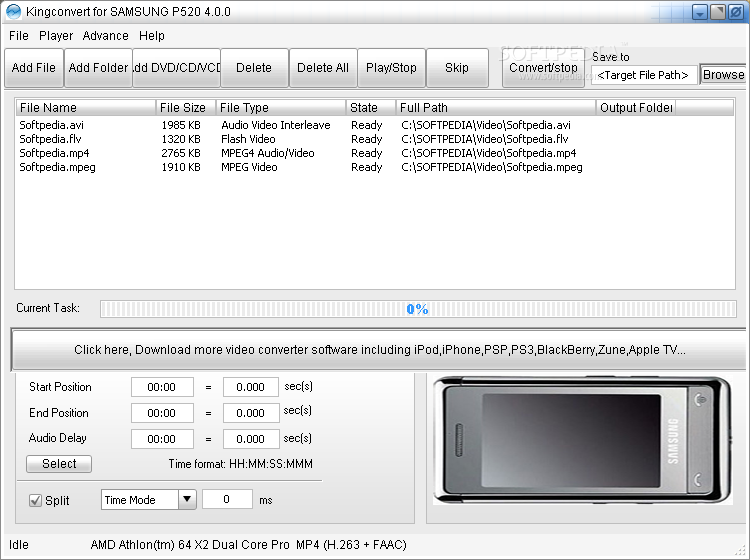Image resolution: width=750 pixels, height=560 pixels.
Task: Click the End Position seconds field
Action: click(x=251, y=413)
